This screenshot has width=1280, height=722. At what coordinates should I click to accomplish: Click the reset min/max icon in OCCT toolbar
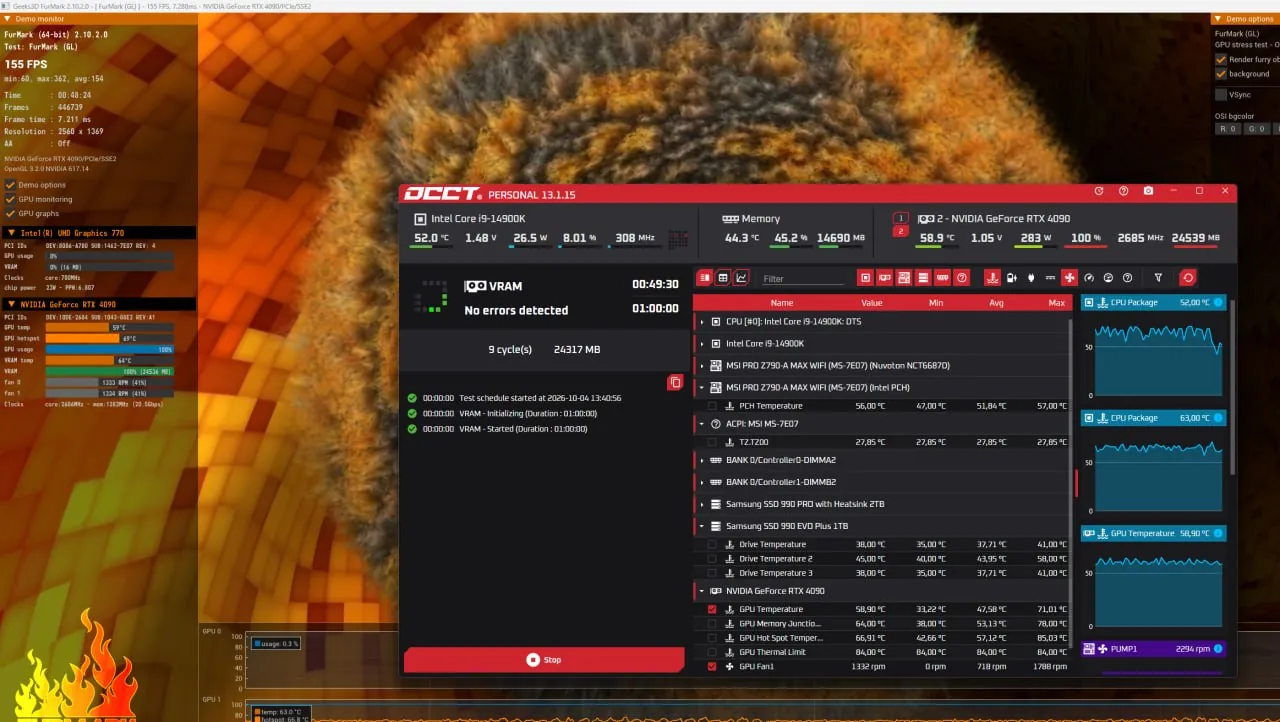click(1188, 278)
